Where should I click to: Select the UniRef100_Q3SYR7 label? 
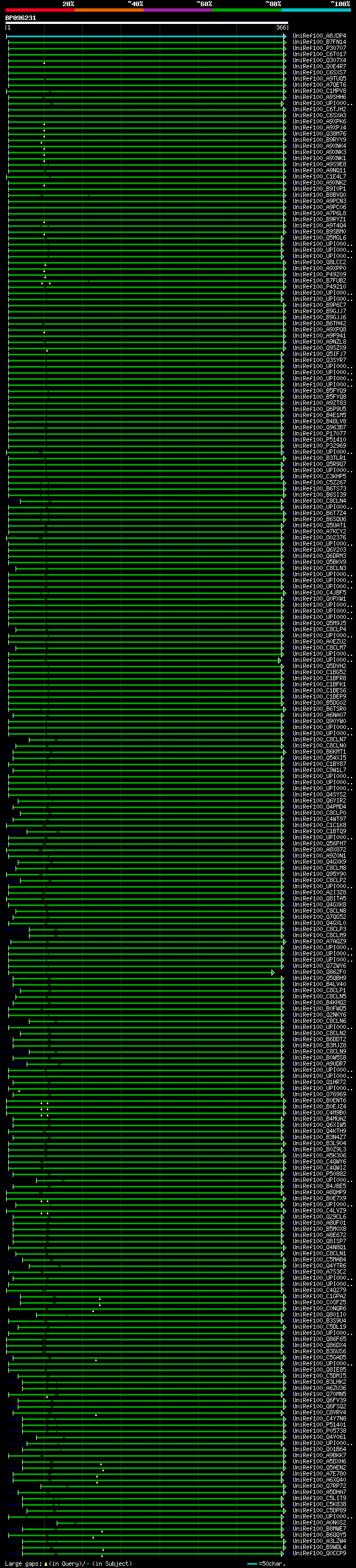click(x=319, y=360)
